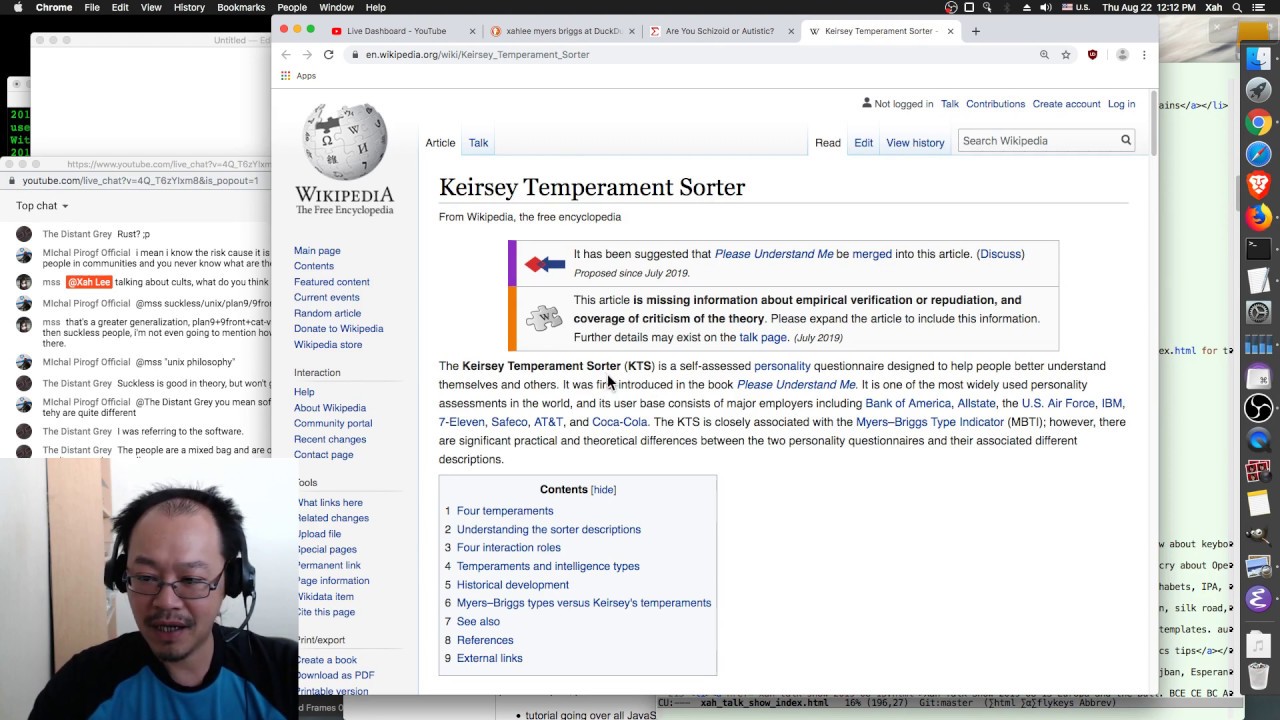Viewport: 1280px width, 720px height.
Task: Bookmark this page with the star icon
Action: (x=1066, y=55)
